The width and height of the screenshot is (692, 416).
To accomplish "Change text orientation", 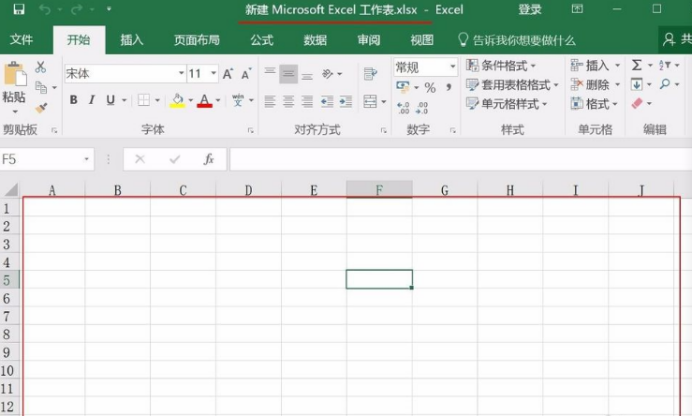I will pyautogui.click(x=328, y=74).
